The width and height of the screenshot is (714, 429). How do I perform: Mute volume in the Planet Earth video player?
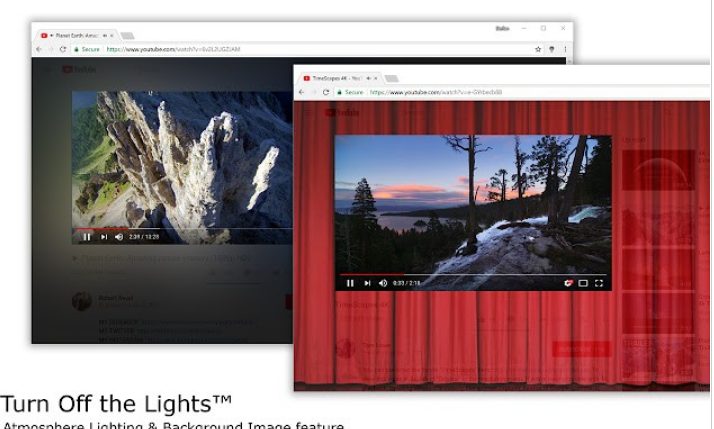click(119, 237)
